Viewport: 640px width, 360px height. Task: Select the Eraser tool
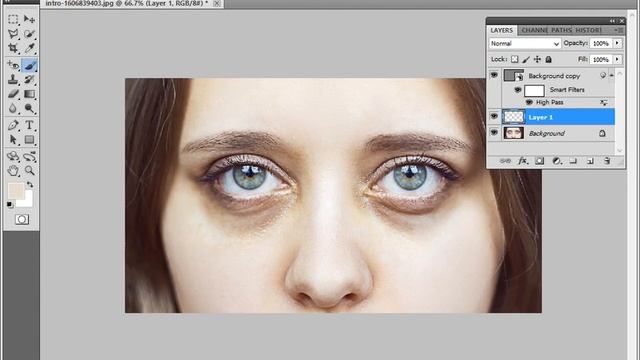click(13, 94)
